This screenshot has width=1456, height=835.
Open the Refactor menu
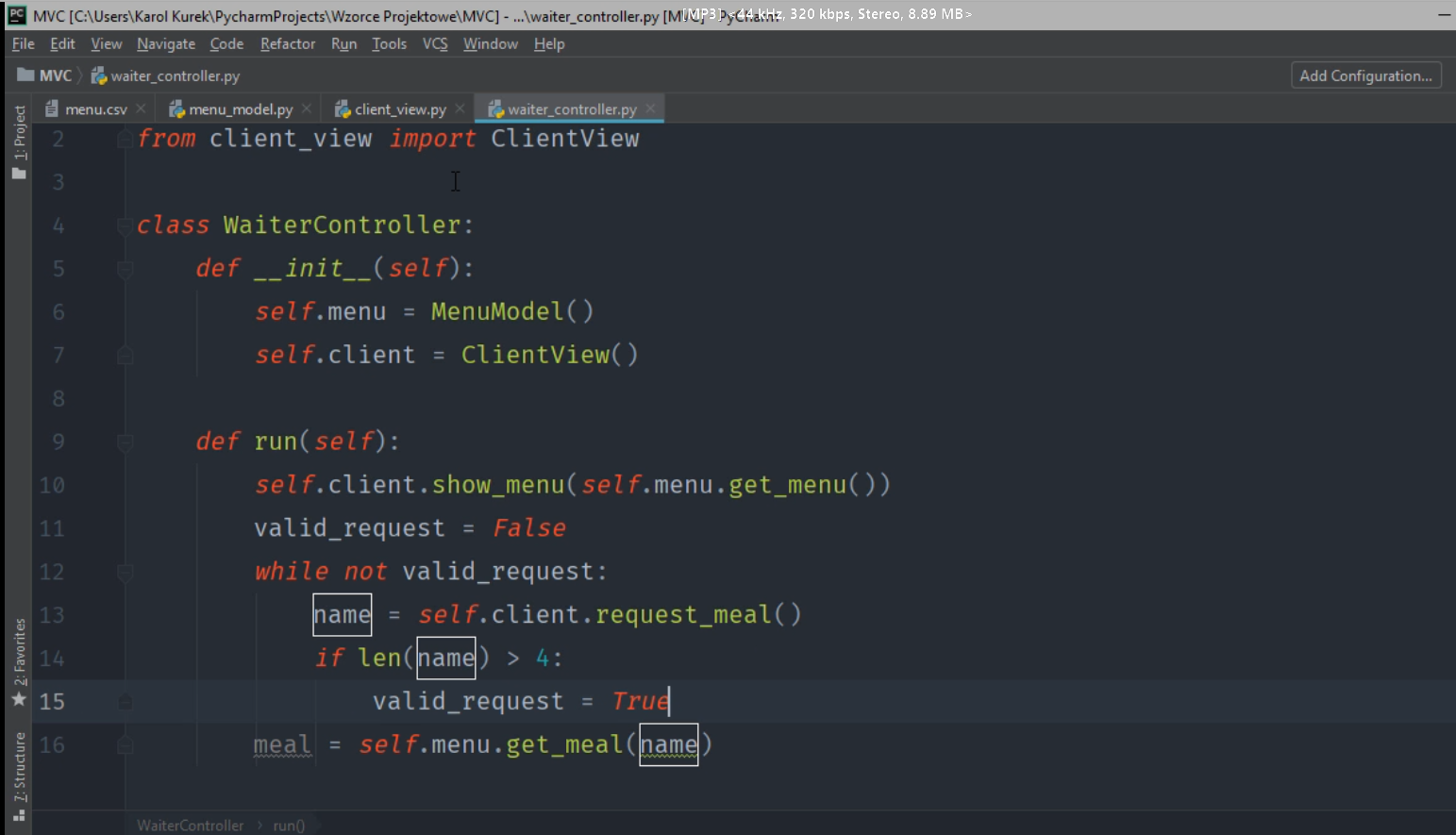[288, 44]
